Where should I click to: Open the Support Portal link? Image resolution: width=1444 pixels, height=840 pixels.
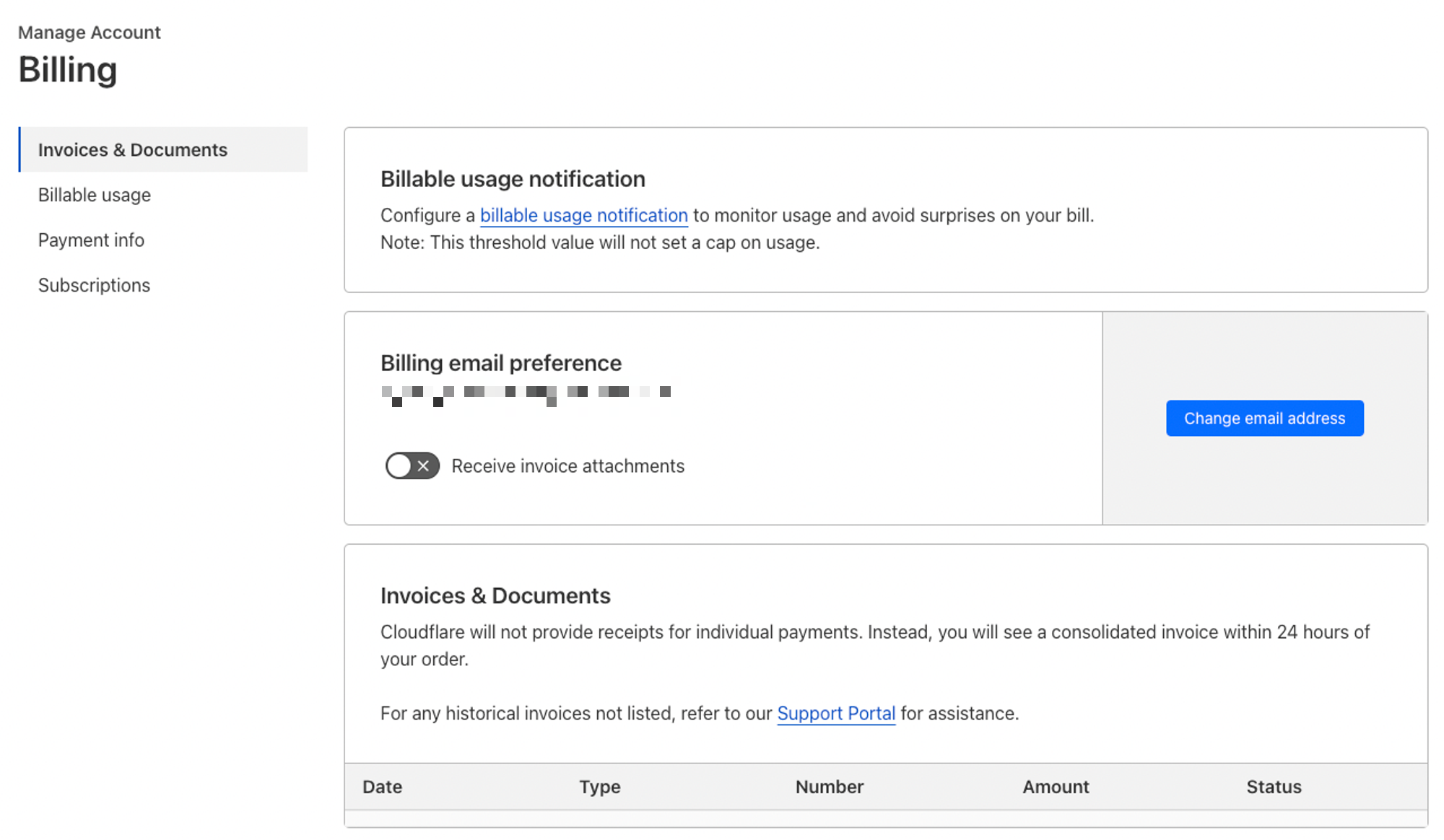836,713
